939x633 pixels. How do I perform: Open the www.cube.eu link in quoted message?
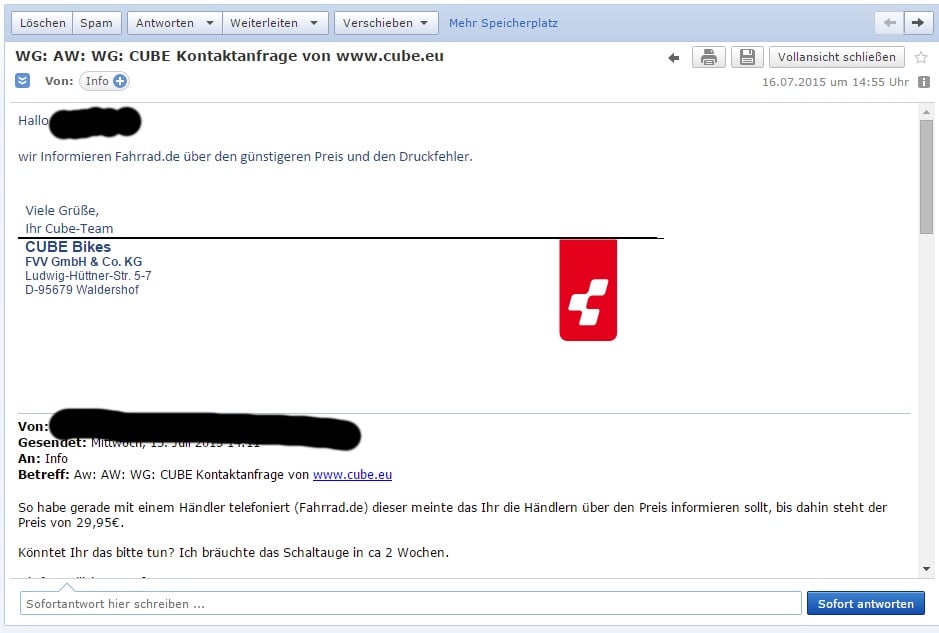click(352, 474)
